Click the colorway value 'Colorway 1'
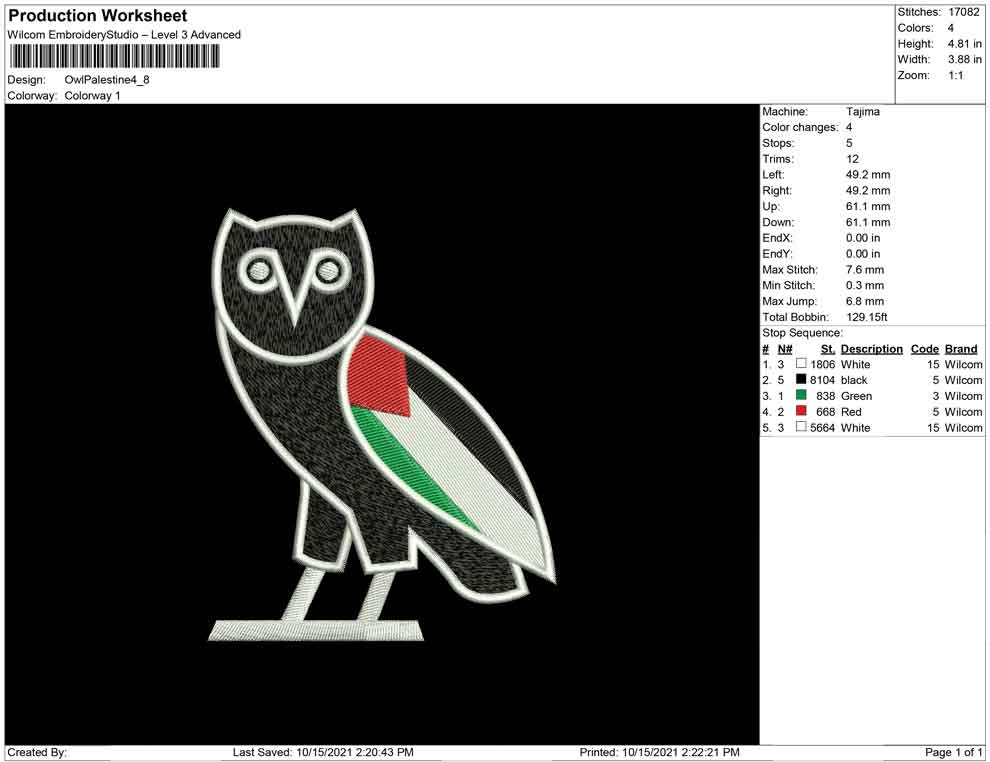The width and height of the screenshot is (990, 762). tap(92, 96)
